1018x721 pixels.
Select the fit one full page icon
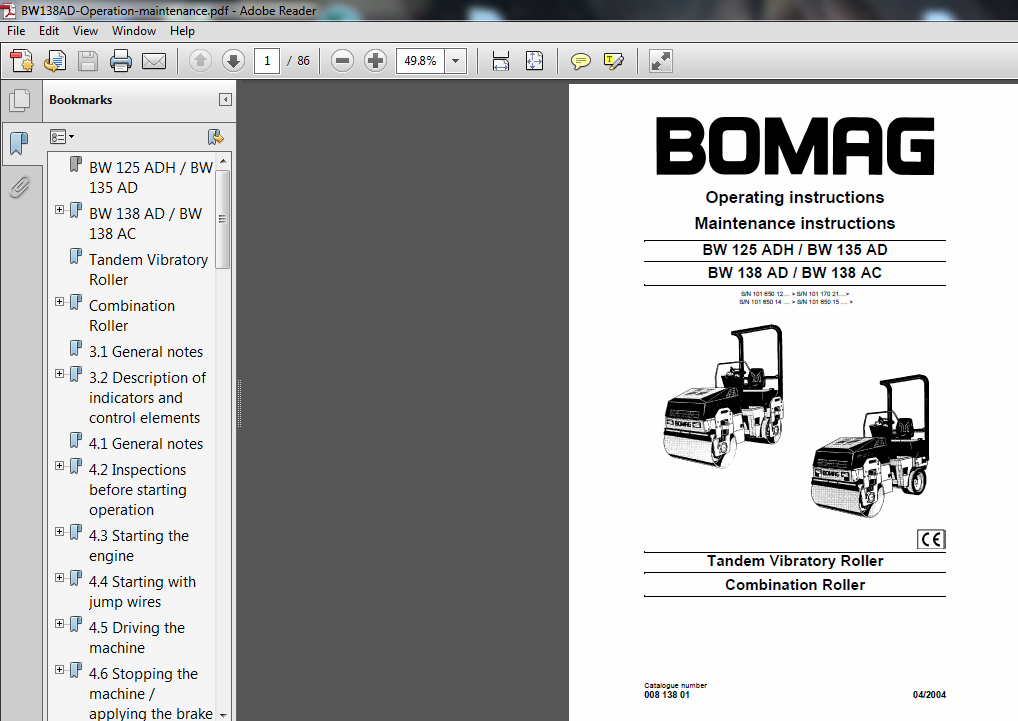point(534,61)
